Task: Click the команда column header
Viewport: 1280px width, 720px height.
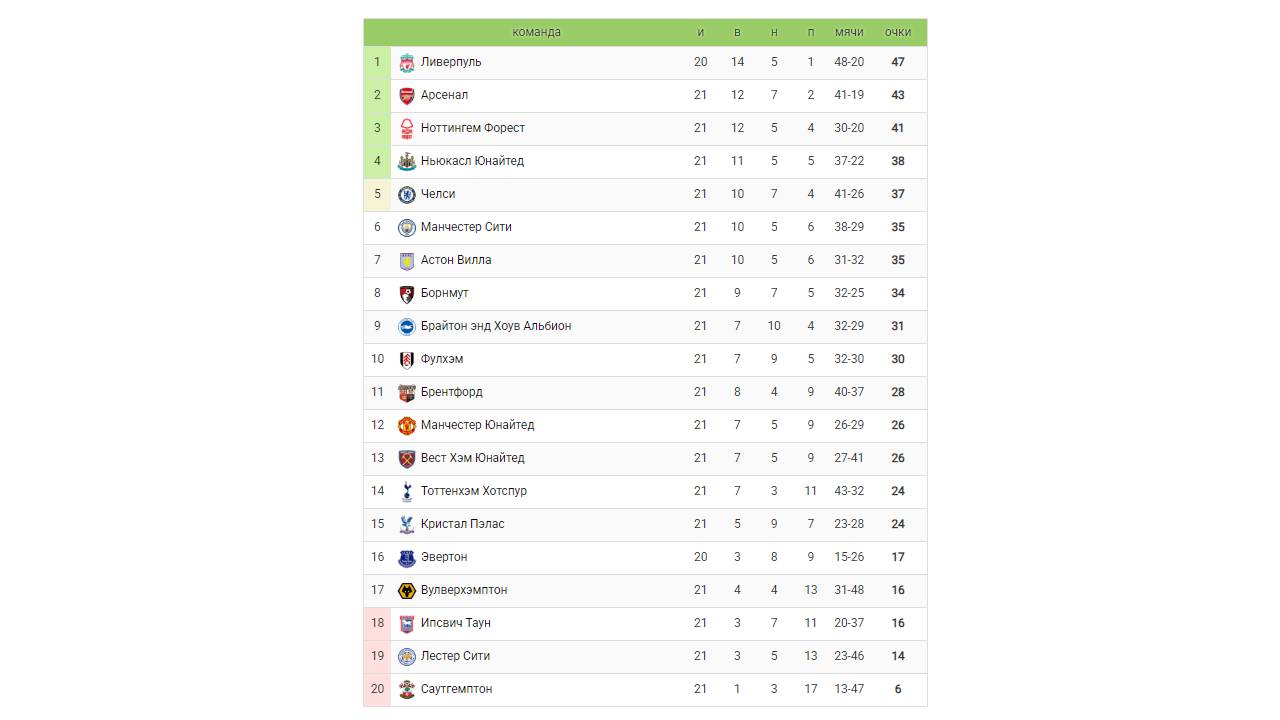Action: [x=537, y=32]
